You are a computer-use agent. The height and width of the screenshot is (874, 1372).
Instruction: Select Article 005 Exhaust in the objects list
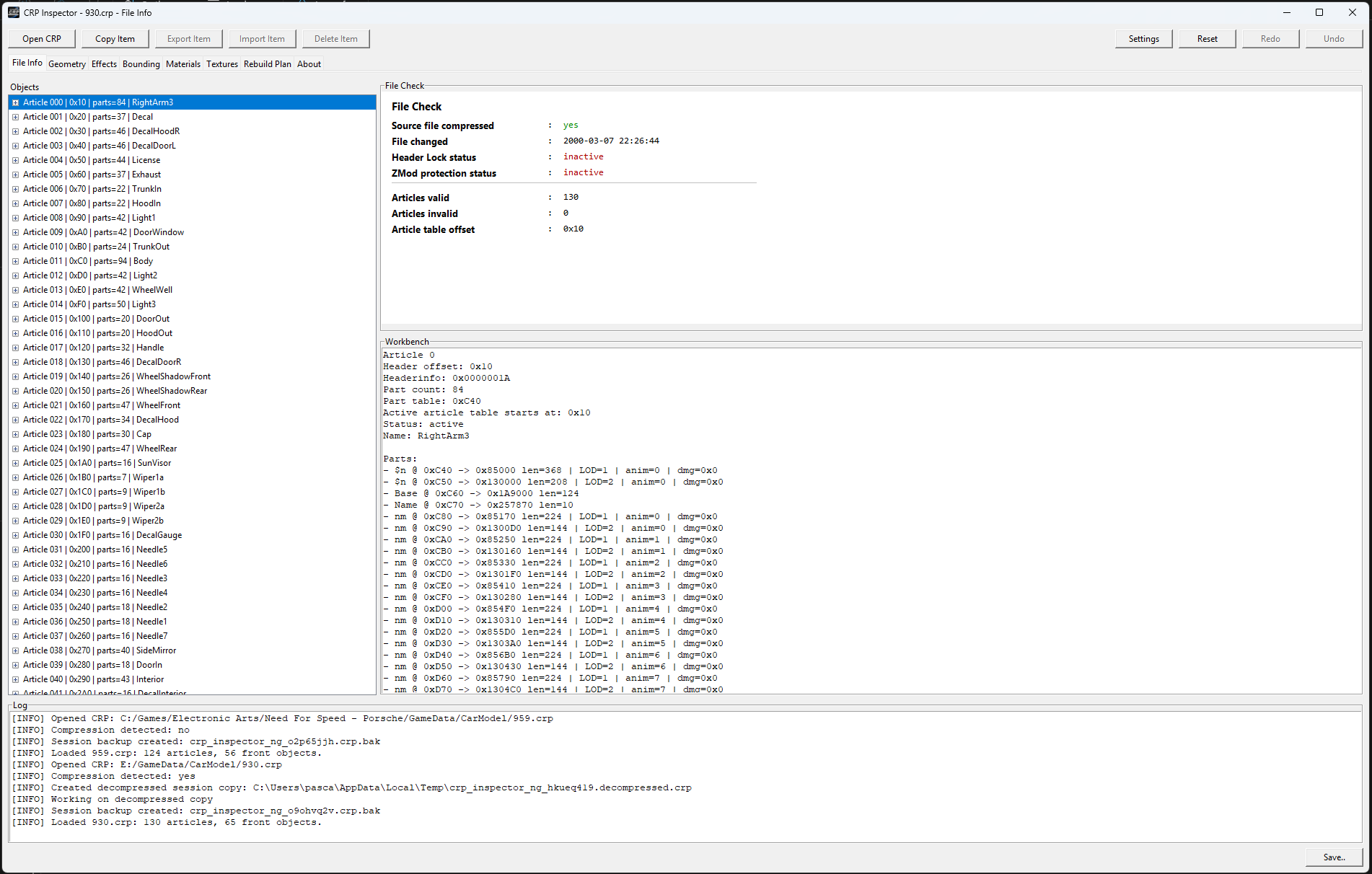pos(92,175)
